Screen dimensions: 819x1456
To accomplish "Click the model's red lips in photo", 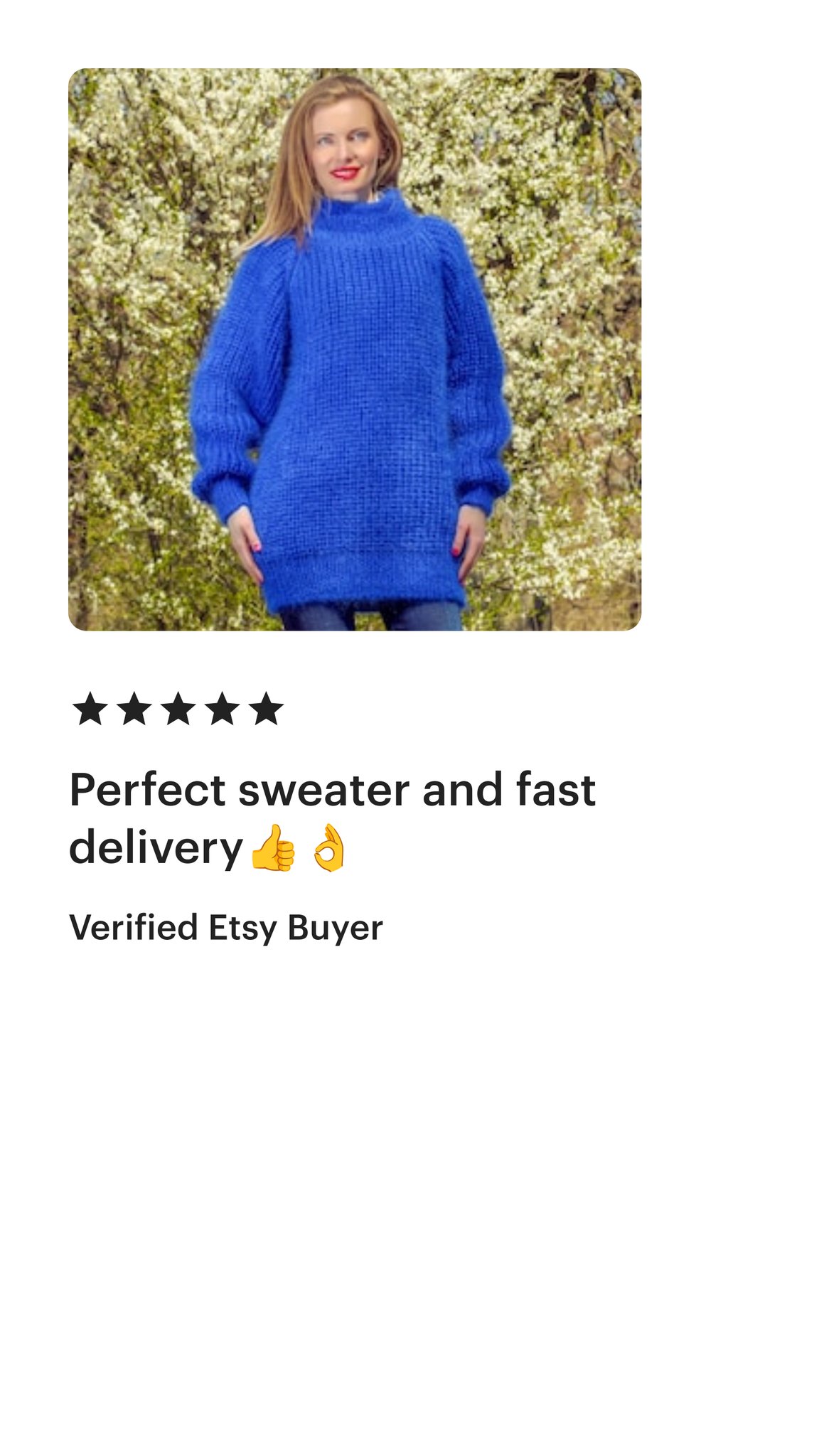I will (x=346, y=173).
